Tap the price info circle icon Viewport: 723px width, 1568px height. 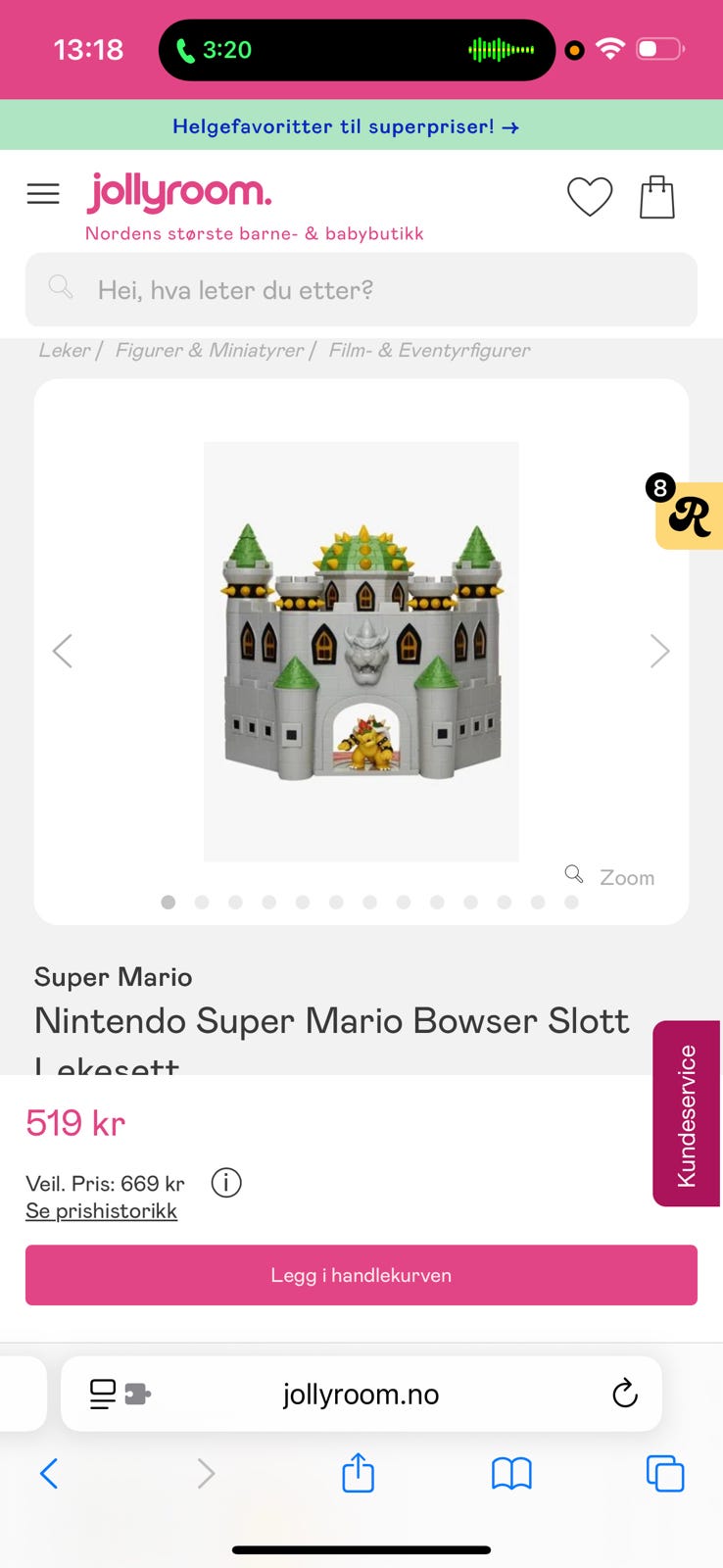(x=226, y=1183)
